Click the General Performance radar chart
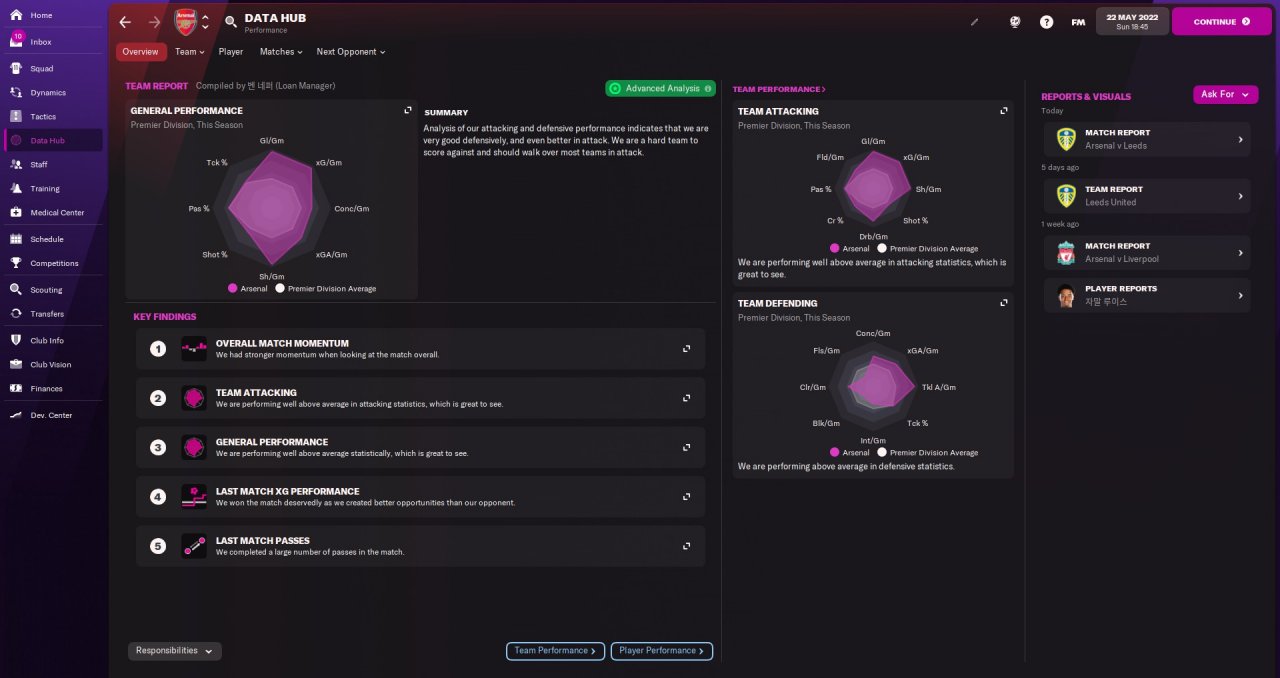 point(272,208)
